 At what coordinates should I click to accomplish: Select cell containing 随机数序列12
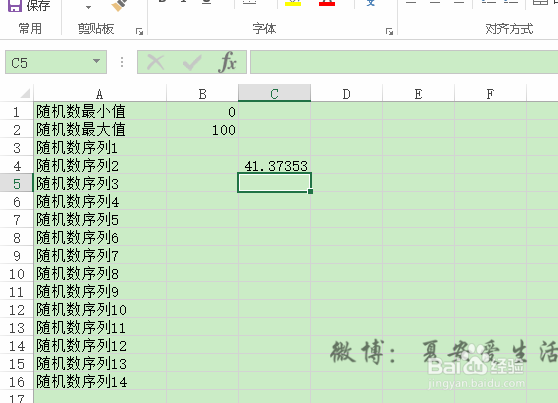click(100, 345)
